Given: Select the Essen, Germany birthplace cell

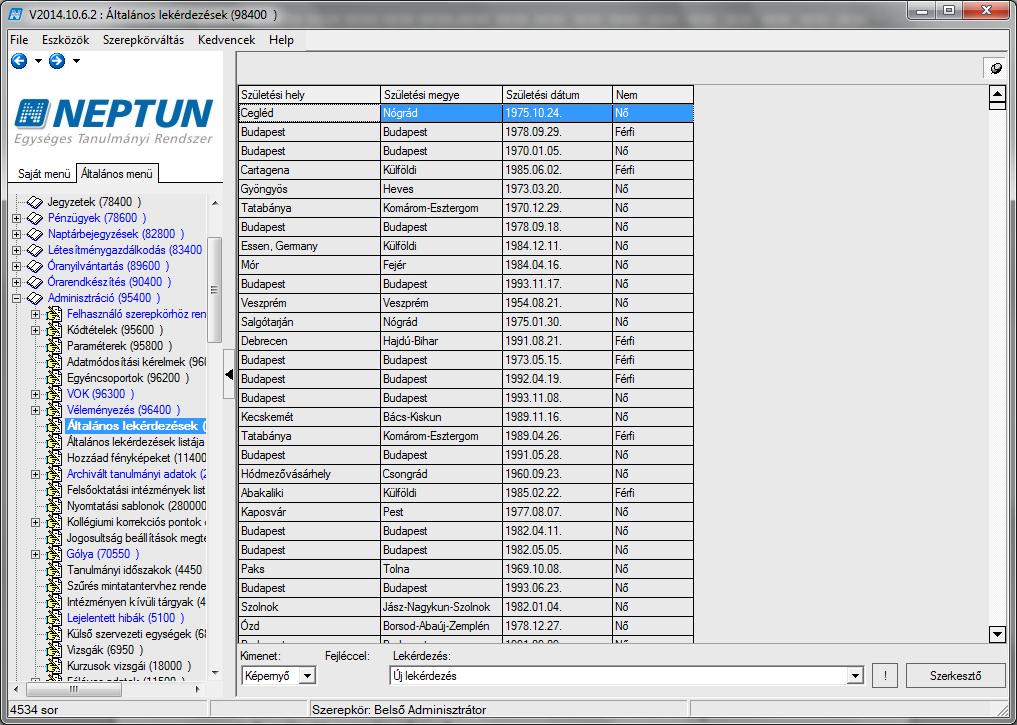Looking at the screenshot, I should click(309, 246).
